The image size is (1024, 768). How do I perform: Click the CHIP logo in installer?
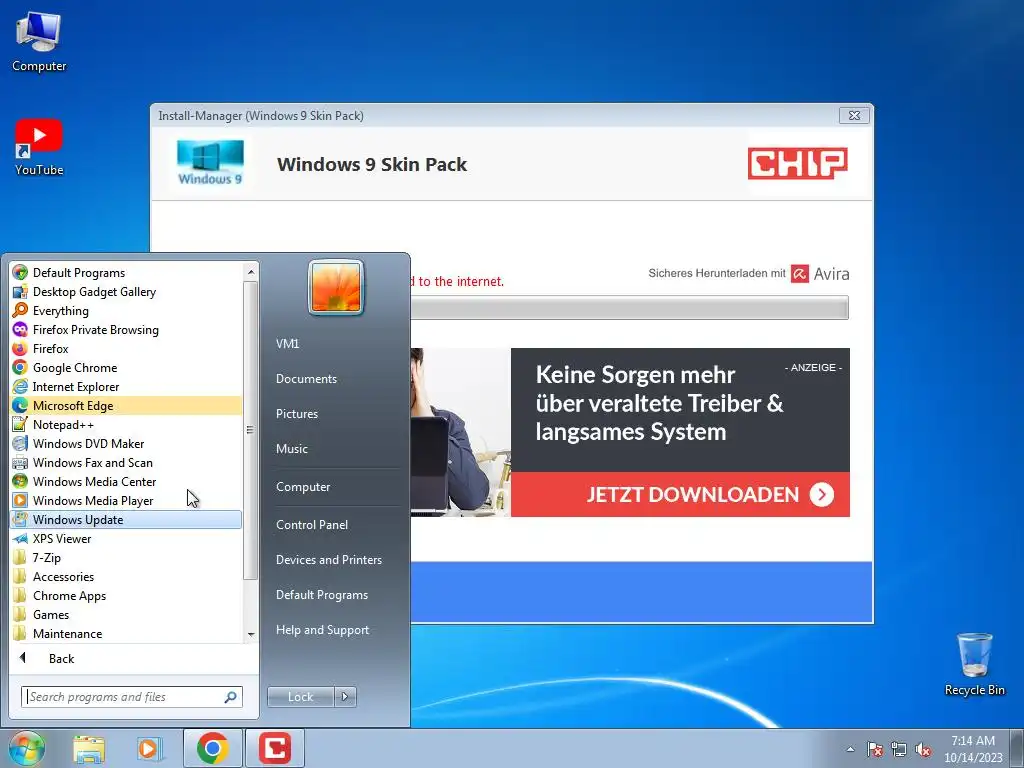click(x=797, y=163)
